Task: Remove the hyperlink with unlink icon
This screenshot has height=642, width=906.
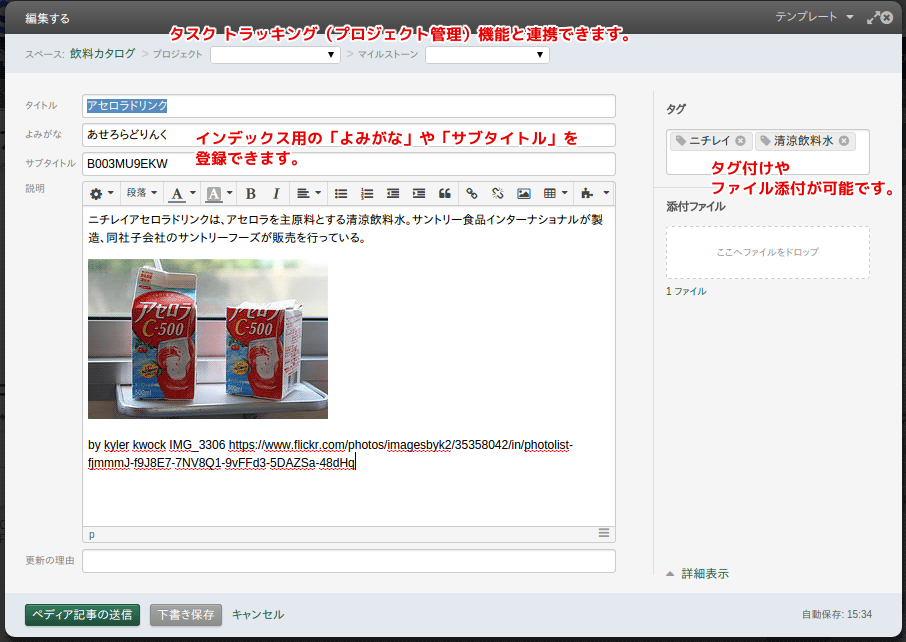Action: point(497,194)
